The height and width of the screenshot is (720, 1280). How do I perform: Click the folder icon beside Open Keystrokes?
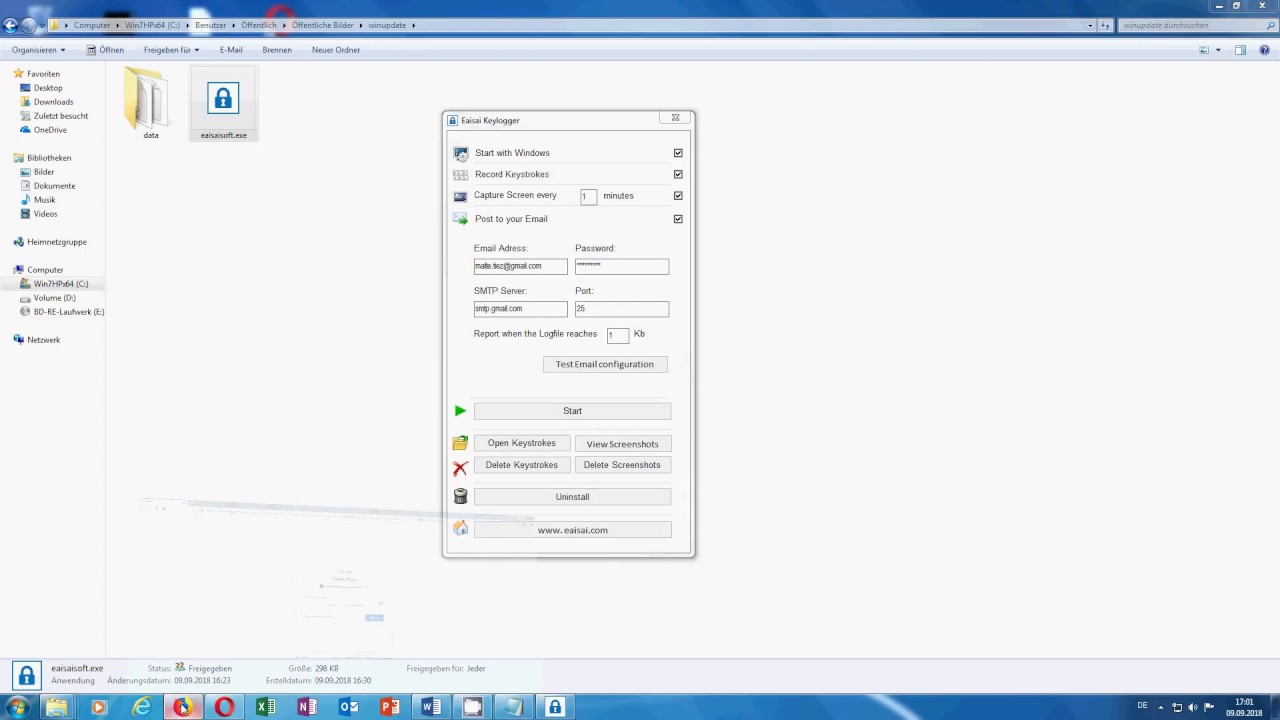(x=460, y=443)
